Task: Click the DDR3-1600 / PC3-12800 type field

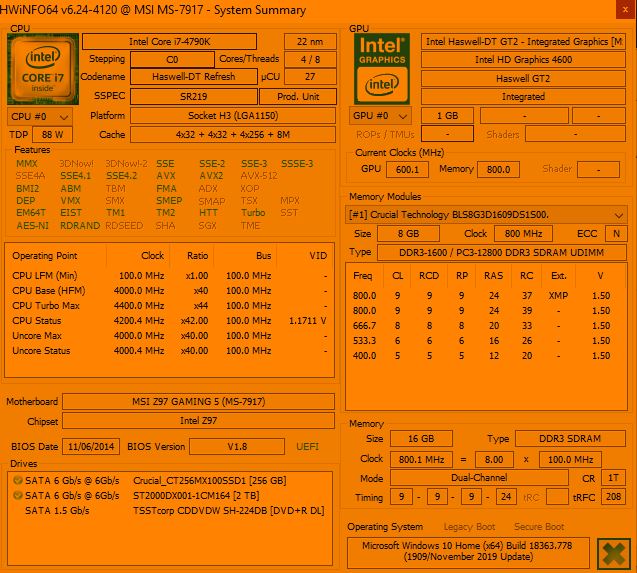Action: 502,252
